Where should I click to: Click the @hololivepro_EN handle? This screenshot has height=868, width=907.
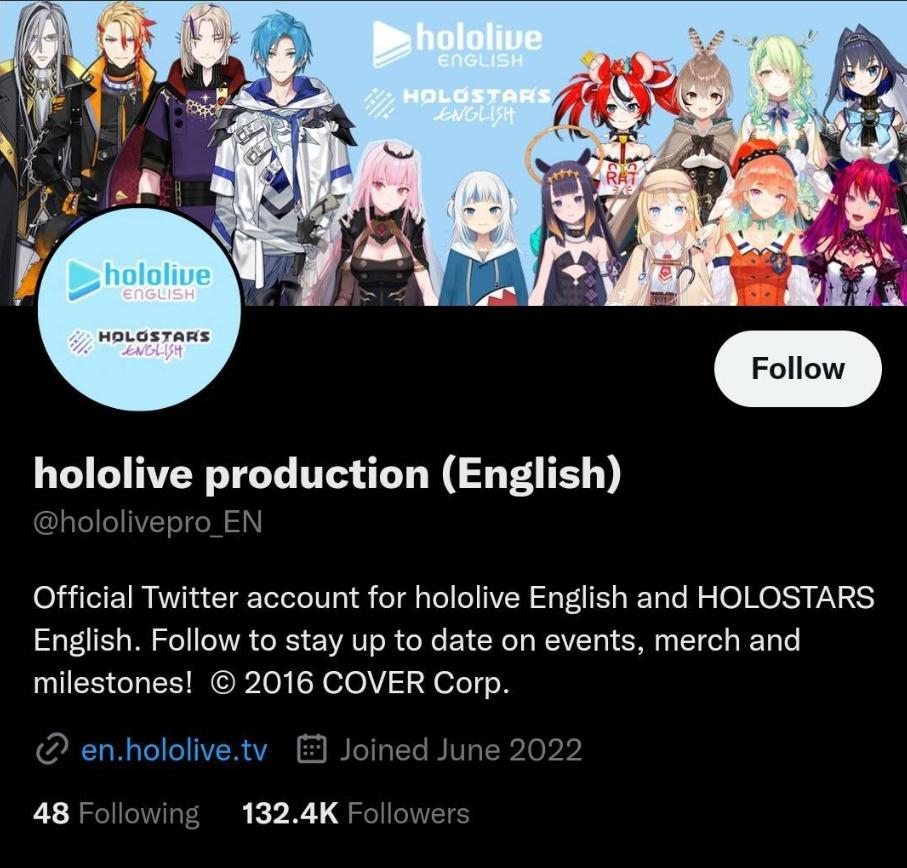(x=148, y=522)
